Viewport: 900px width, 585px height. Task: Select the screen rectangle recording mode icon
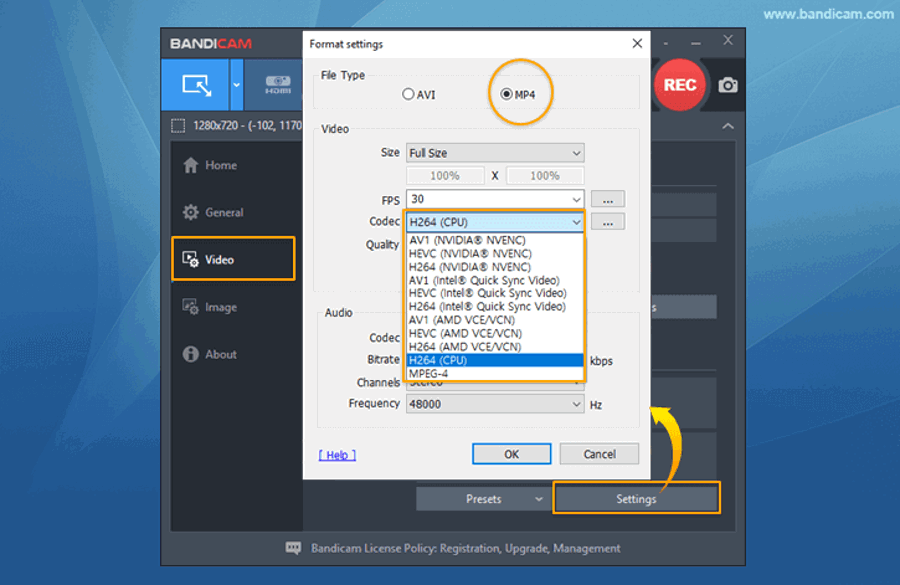(x=196, y=85)
